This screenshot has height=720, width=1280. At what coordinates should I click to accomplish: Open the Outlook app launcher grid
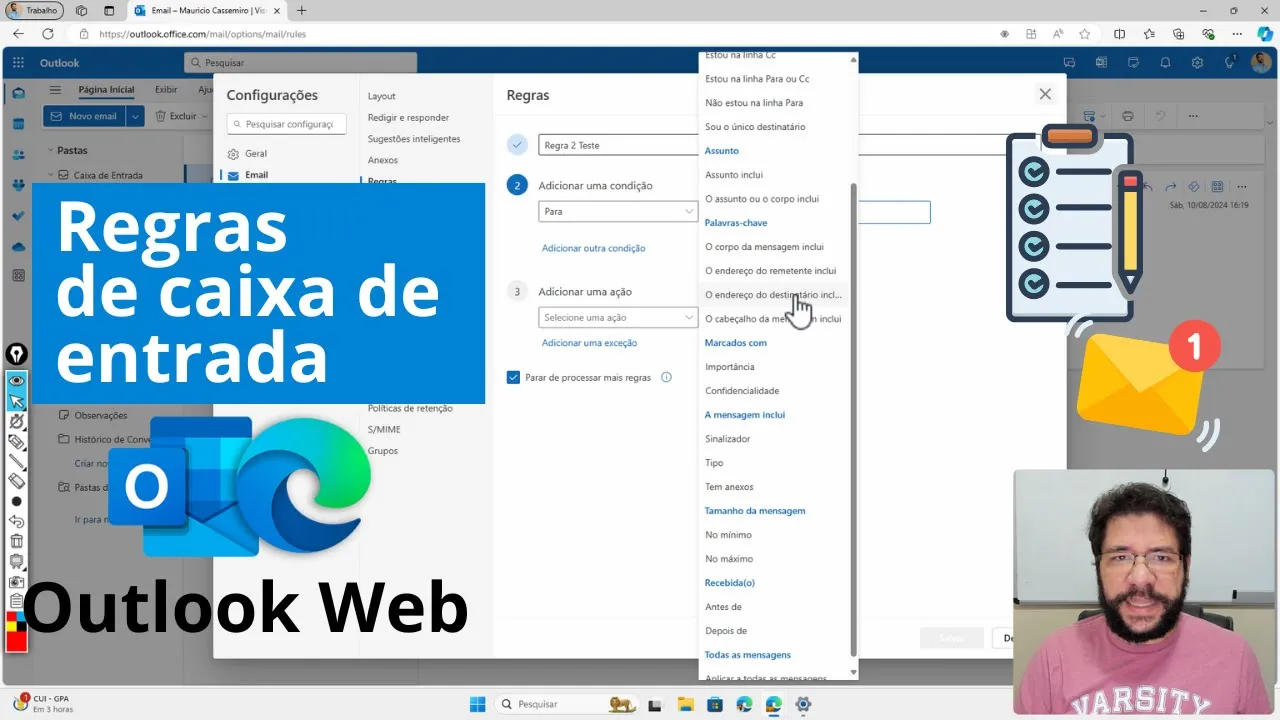[x=18, y=63]
